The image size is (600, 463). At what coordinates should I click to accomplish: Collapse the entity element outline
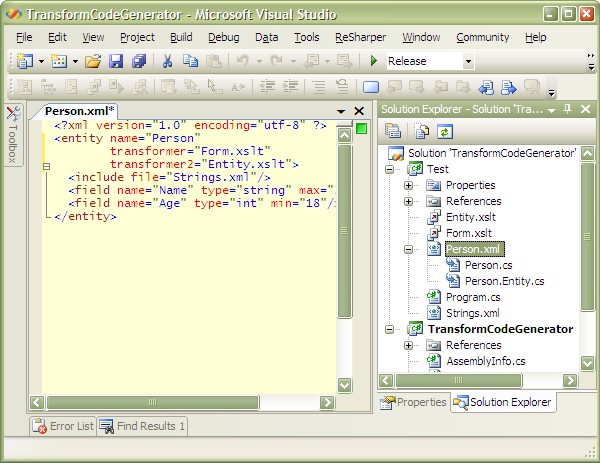coord(46,166)
